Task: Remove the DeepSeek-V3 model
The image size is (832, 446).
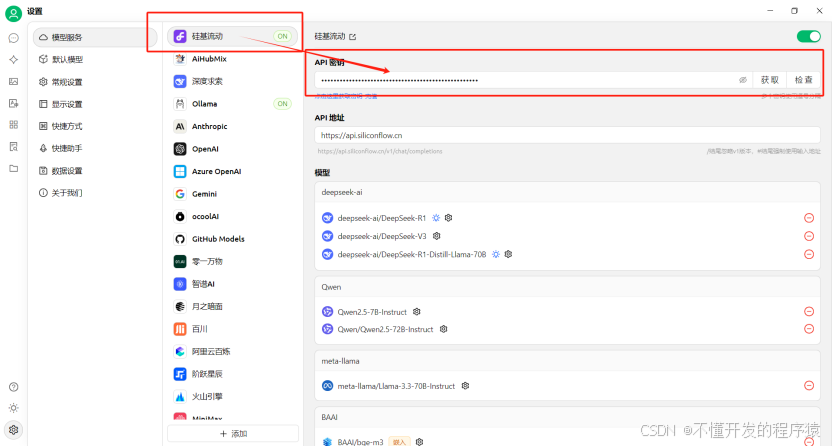Action: click(809, 236)
